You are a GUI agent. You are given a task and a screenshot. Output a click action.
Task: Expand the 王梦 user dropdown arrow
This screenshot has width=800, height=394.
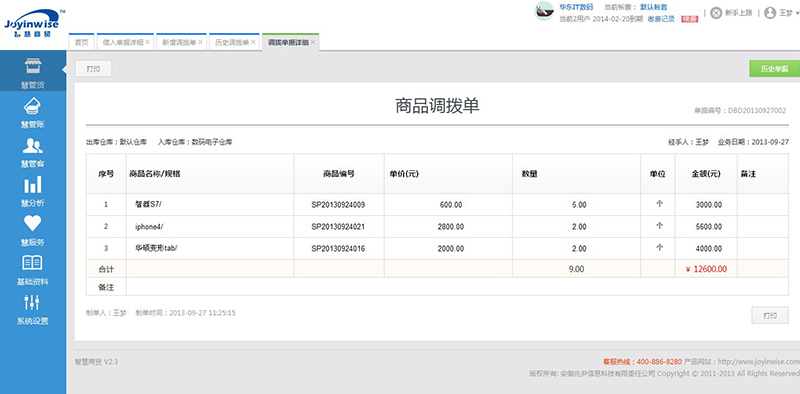point(797,14)
